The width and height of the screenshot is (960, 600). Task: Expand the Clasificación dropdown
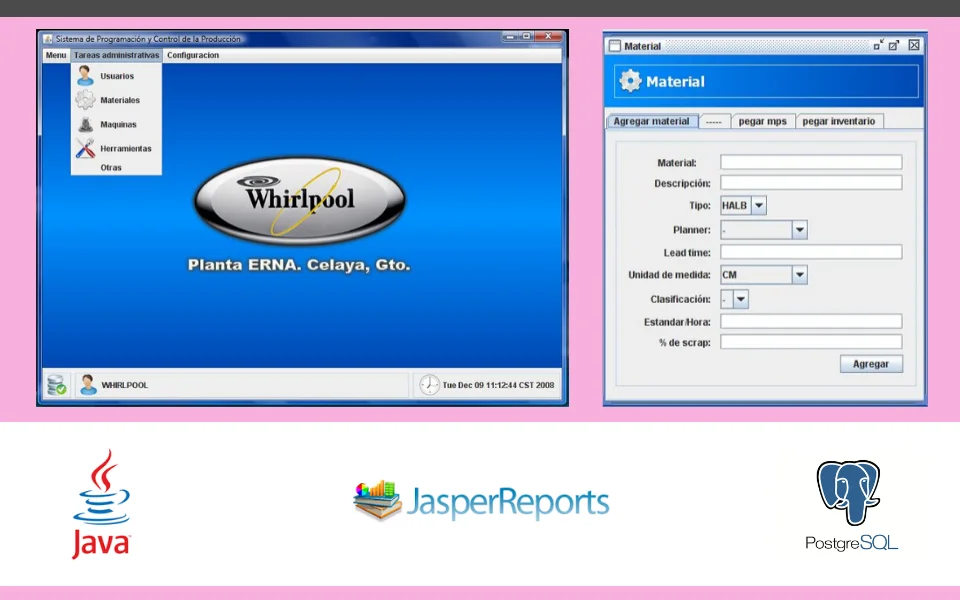[741, 299]
